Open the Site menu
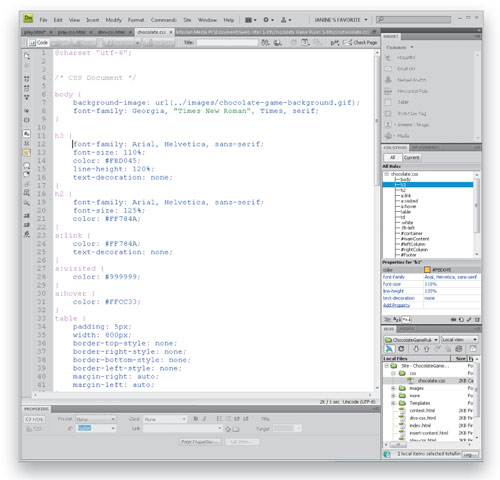This screenshot has width=500, height=480. click(x=187, y=20)
